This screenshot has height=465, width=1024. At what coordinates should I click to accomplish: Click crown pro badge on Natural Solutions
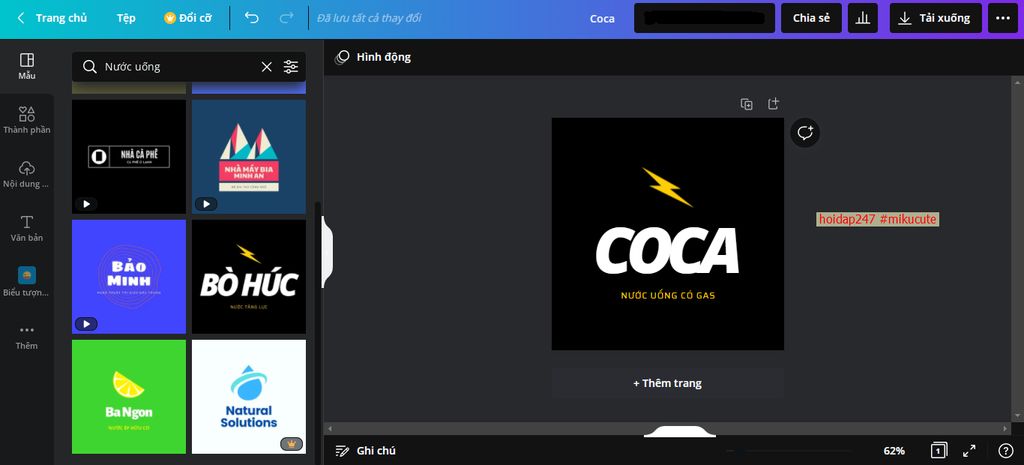pos(292,444)
